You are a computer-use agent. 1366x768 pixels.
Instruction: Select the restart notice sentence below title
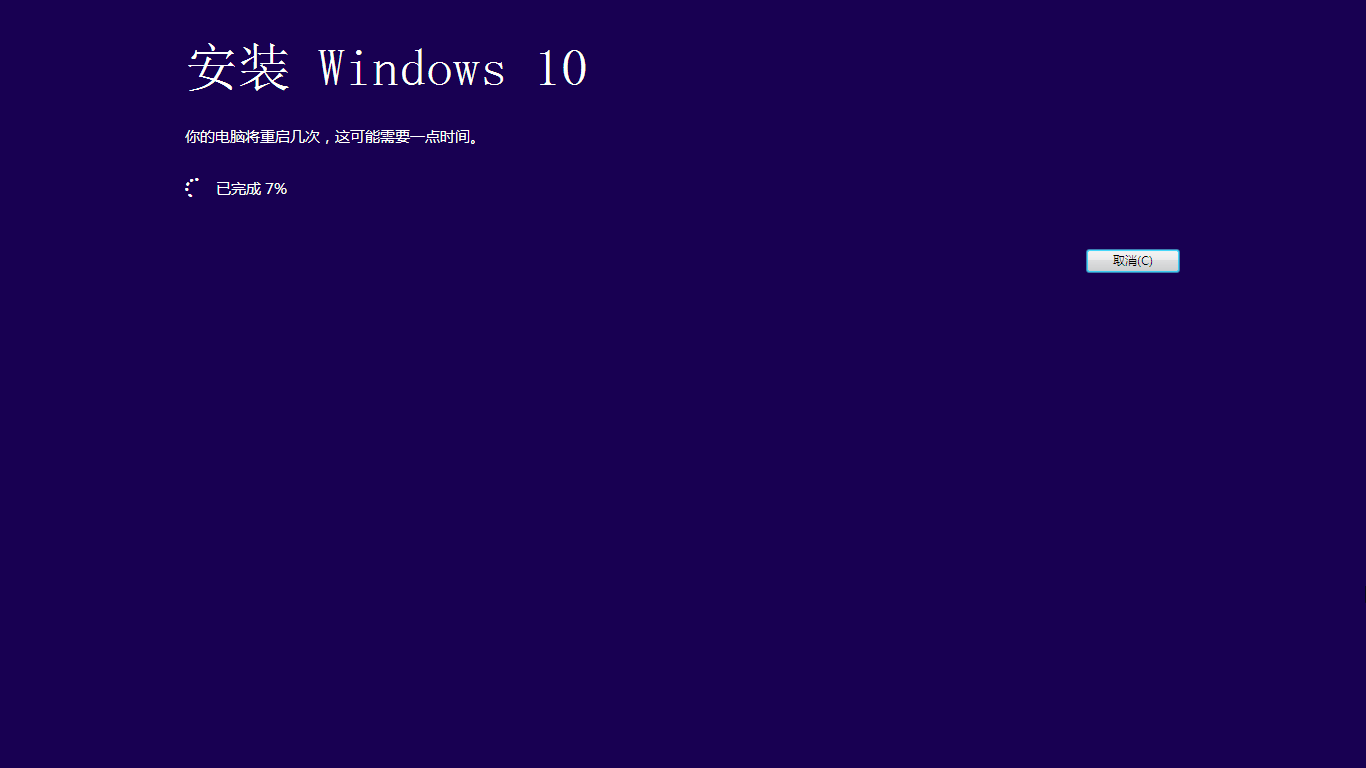pos(331,137)
